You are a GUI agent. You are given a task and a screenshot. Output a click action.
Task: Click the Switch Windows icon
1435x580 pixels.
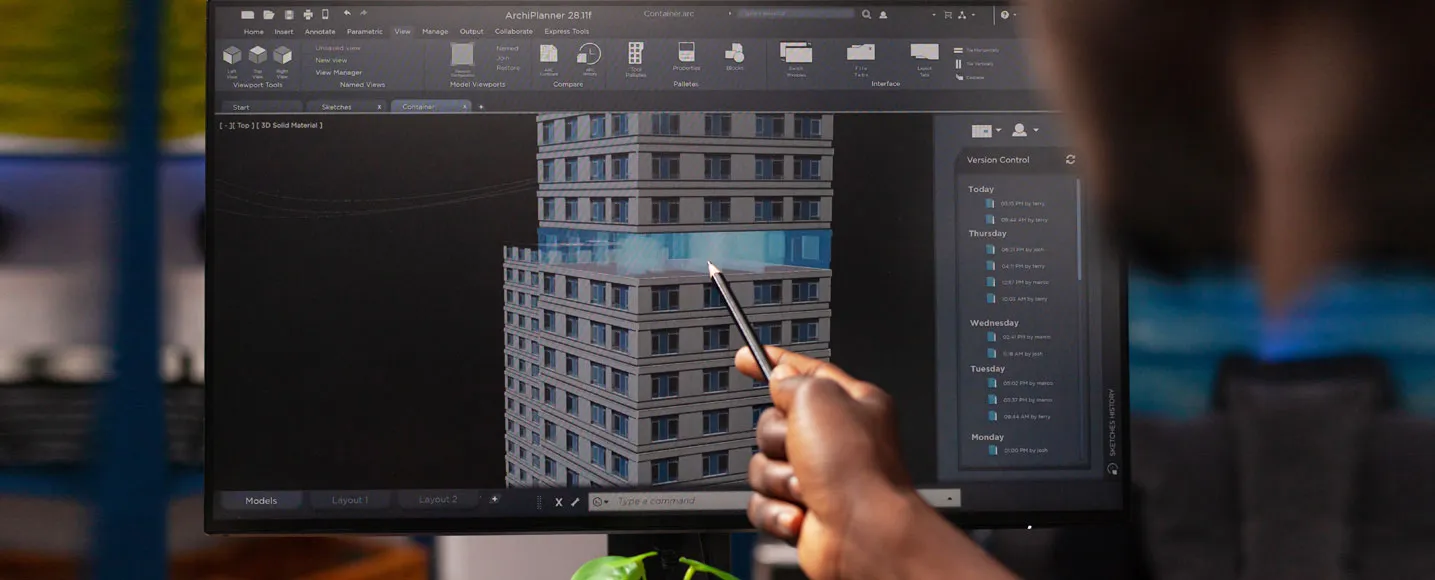click(x=796, y=53)
